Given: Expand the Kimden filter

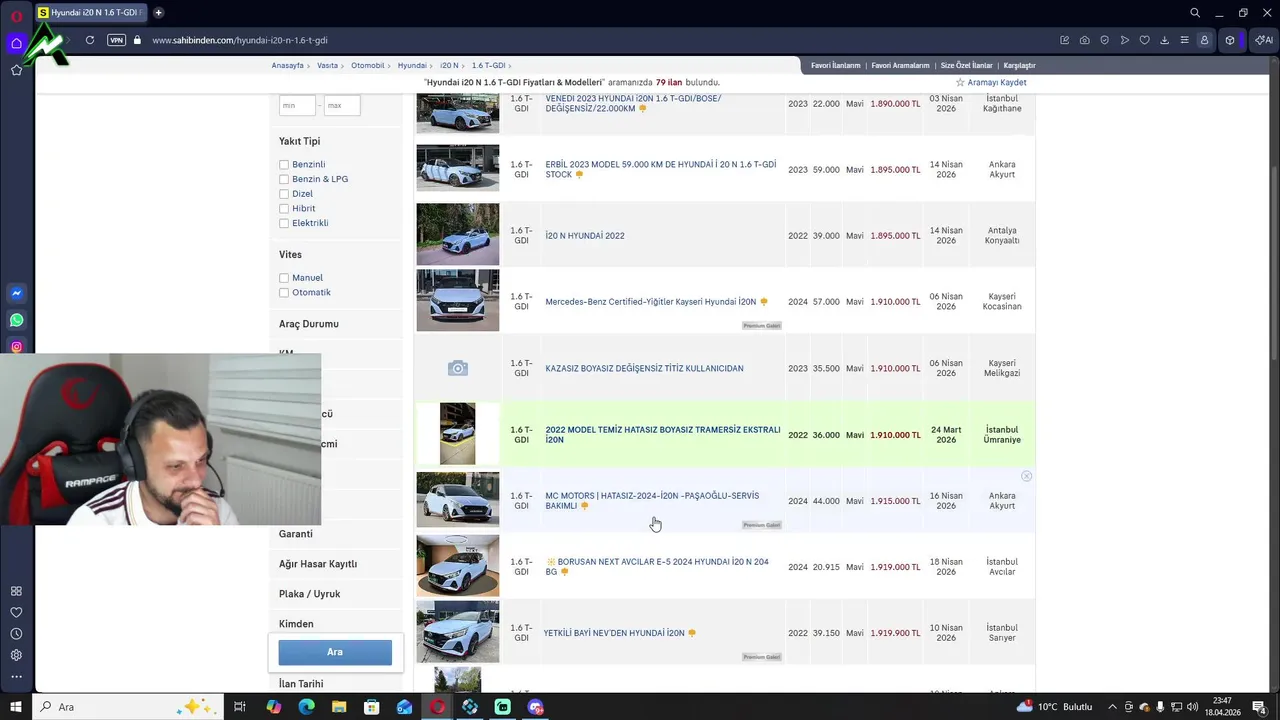Looking at the screenshot, I should [296, 624].
